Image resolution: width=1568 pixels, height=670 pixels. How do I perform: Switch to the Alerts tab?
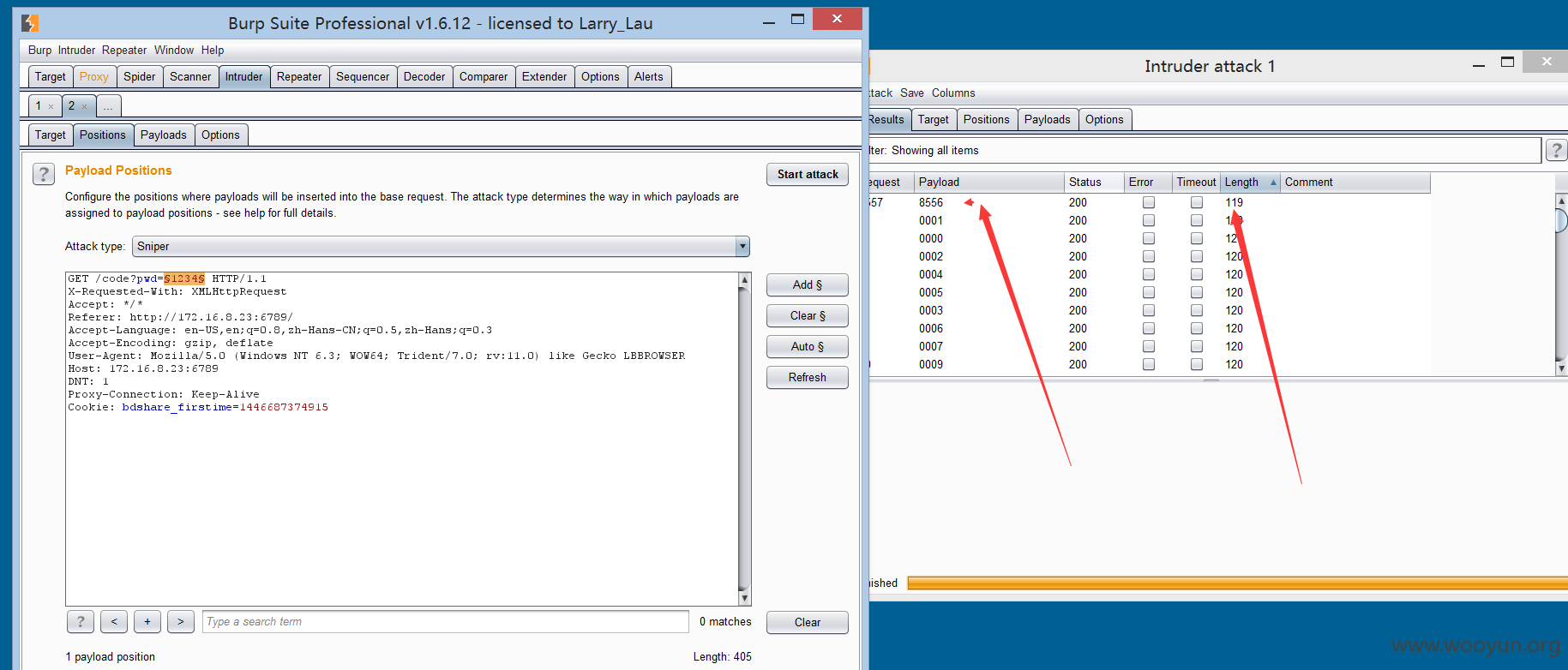point(649,77)
